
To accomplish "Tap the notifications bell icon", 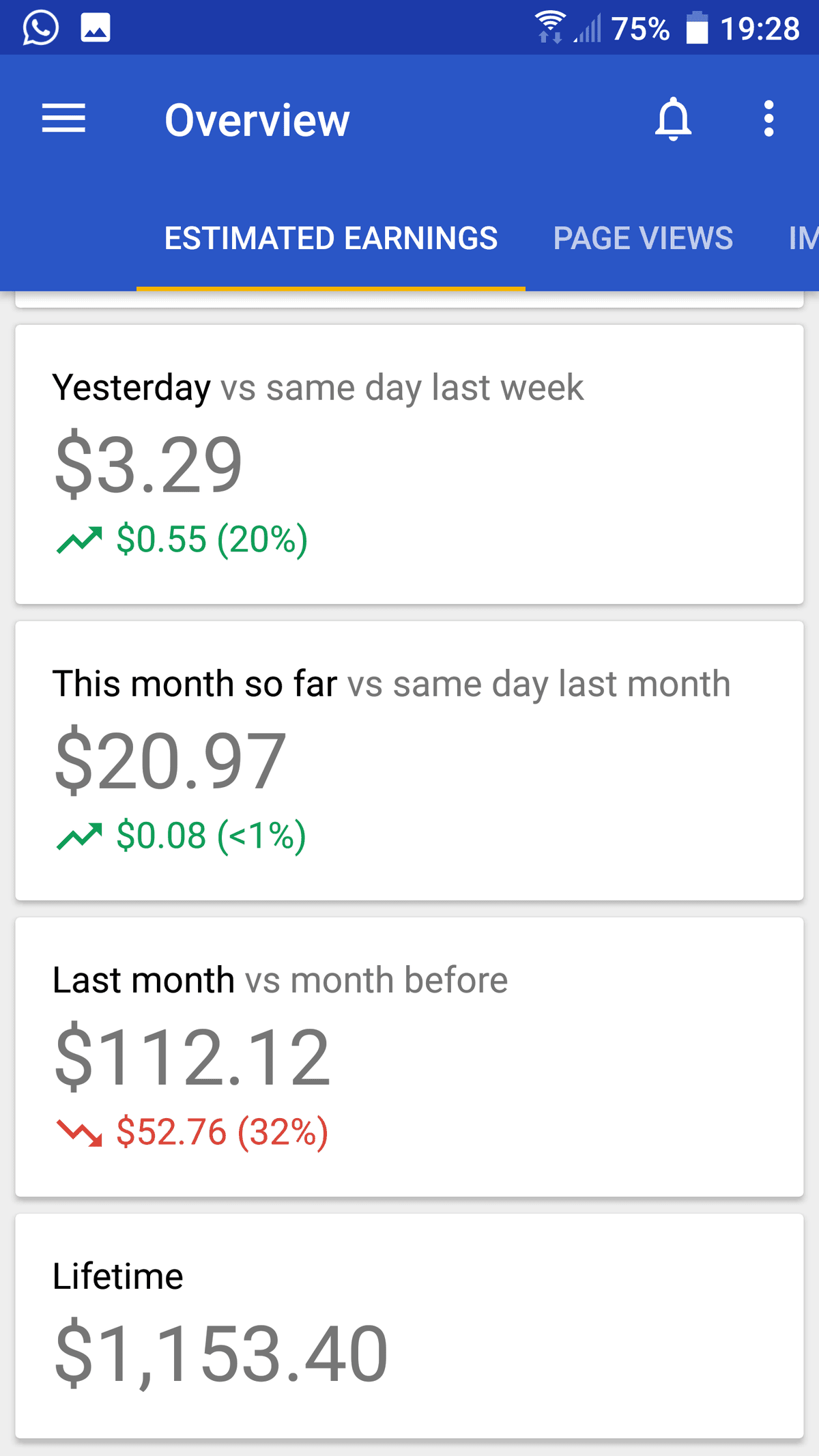I will pos(673,119).
